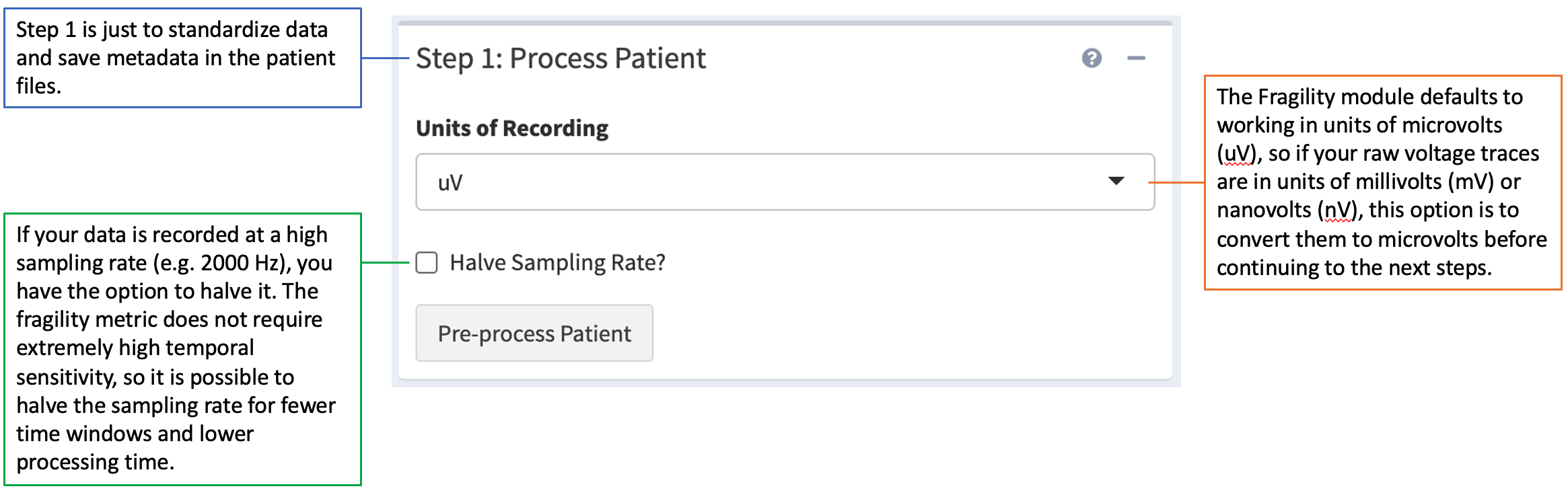Click the Step 1: Process Patient heading
The height and width of the screenshot is (499, 1568).
(561, 59)
